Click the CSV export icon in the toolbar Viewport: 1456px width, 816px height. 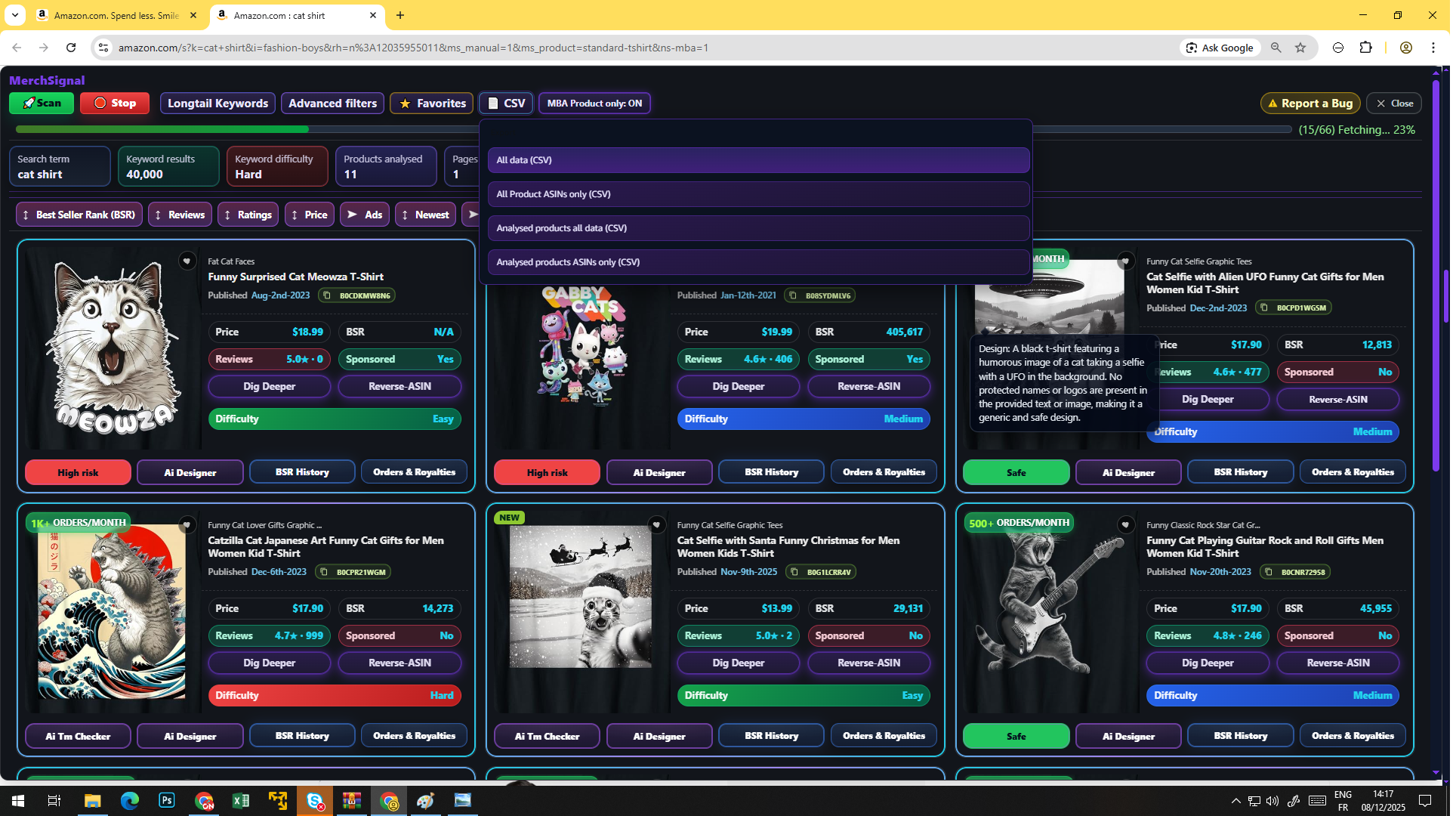[494, 103]
